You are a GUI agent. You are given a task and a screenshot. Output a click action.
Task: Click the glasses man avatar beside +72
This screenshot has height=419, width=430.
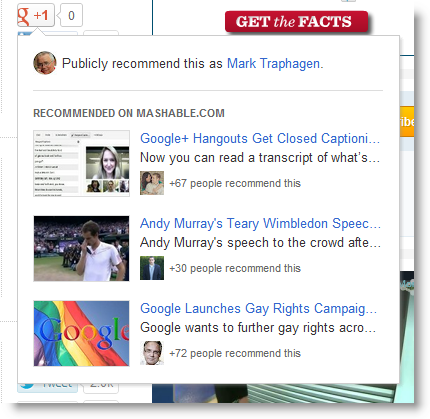pos(152,353)
